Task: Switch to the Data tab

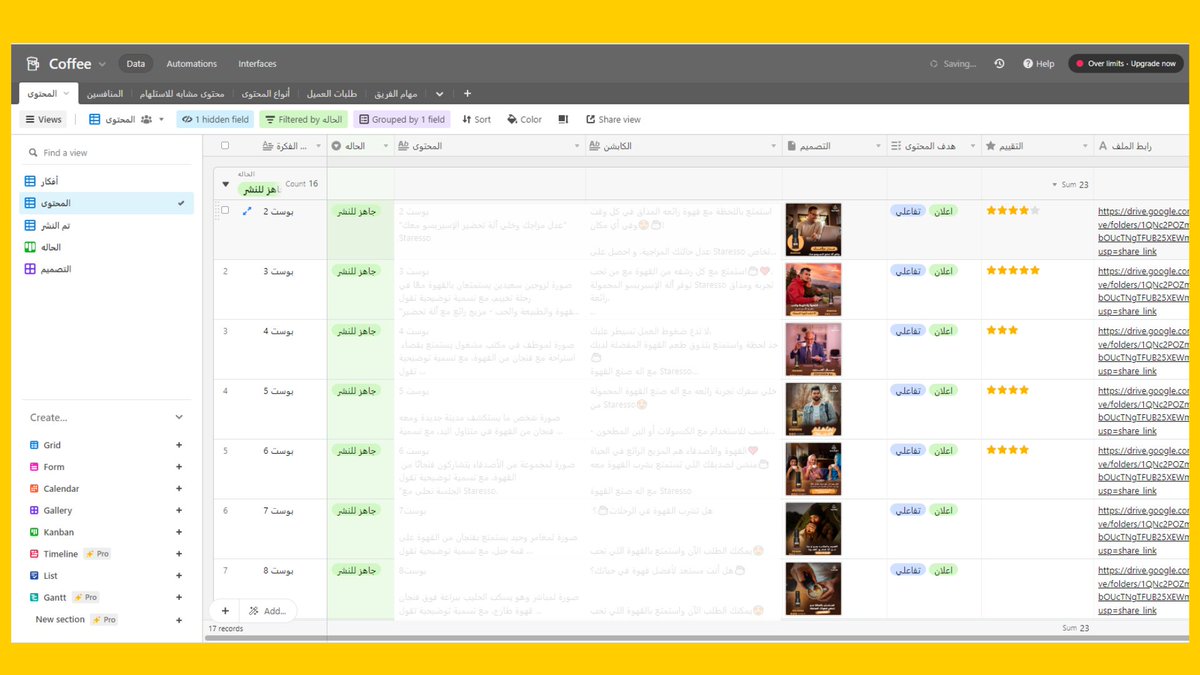Action: click(x=136, y=64)
